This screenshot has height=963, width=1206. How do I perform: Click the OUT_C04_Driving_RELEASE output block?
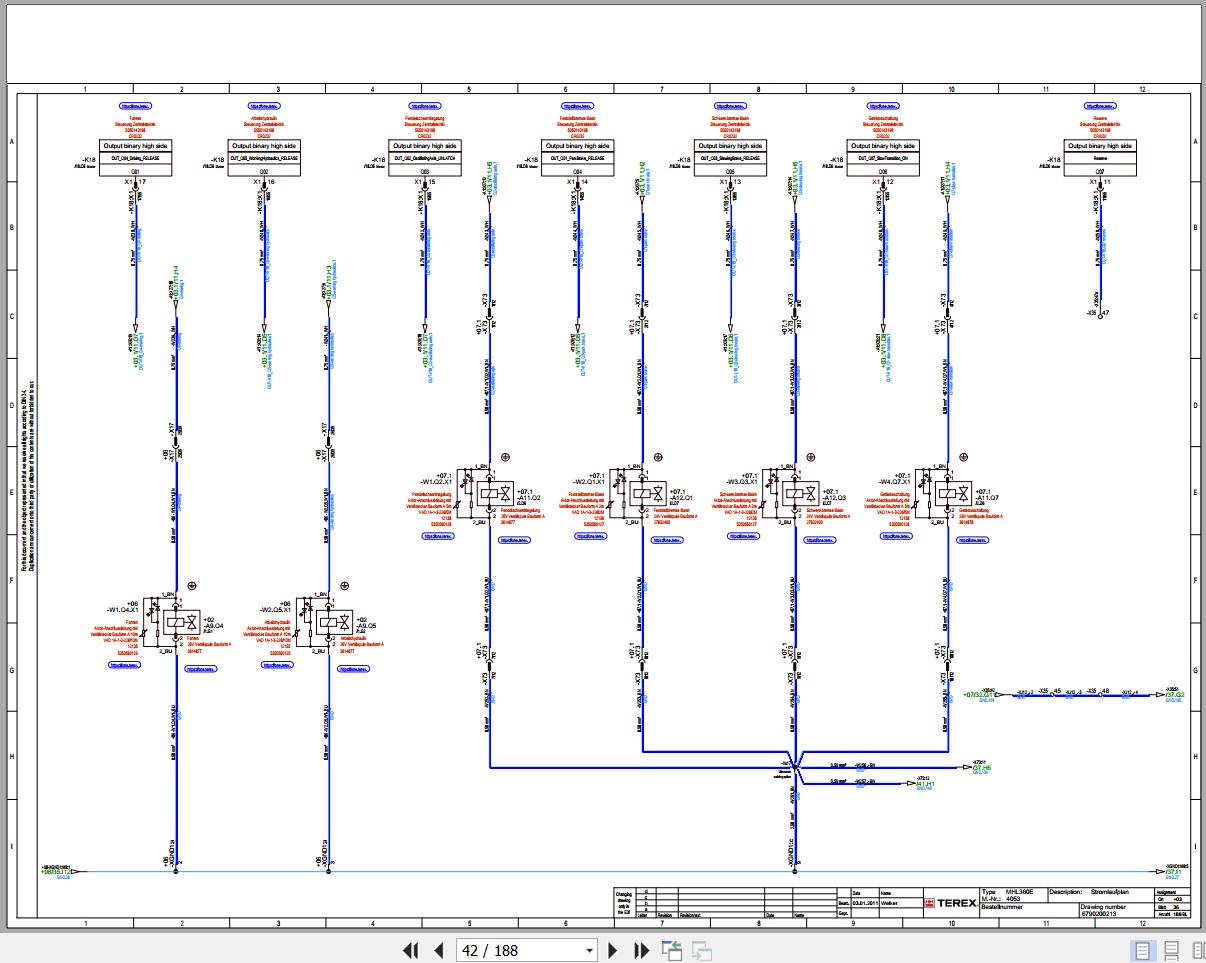135,158
